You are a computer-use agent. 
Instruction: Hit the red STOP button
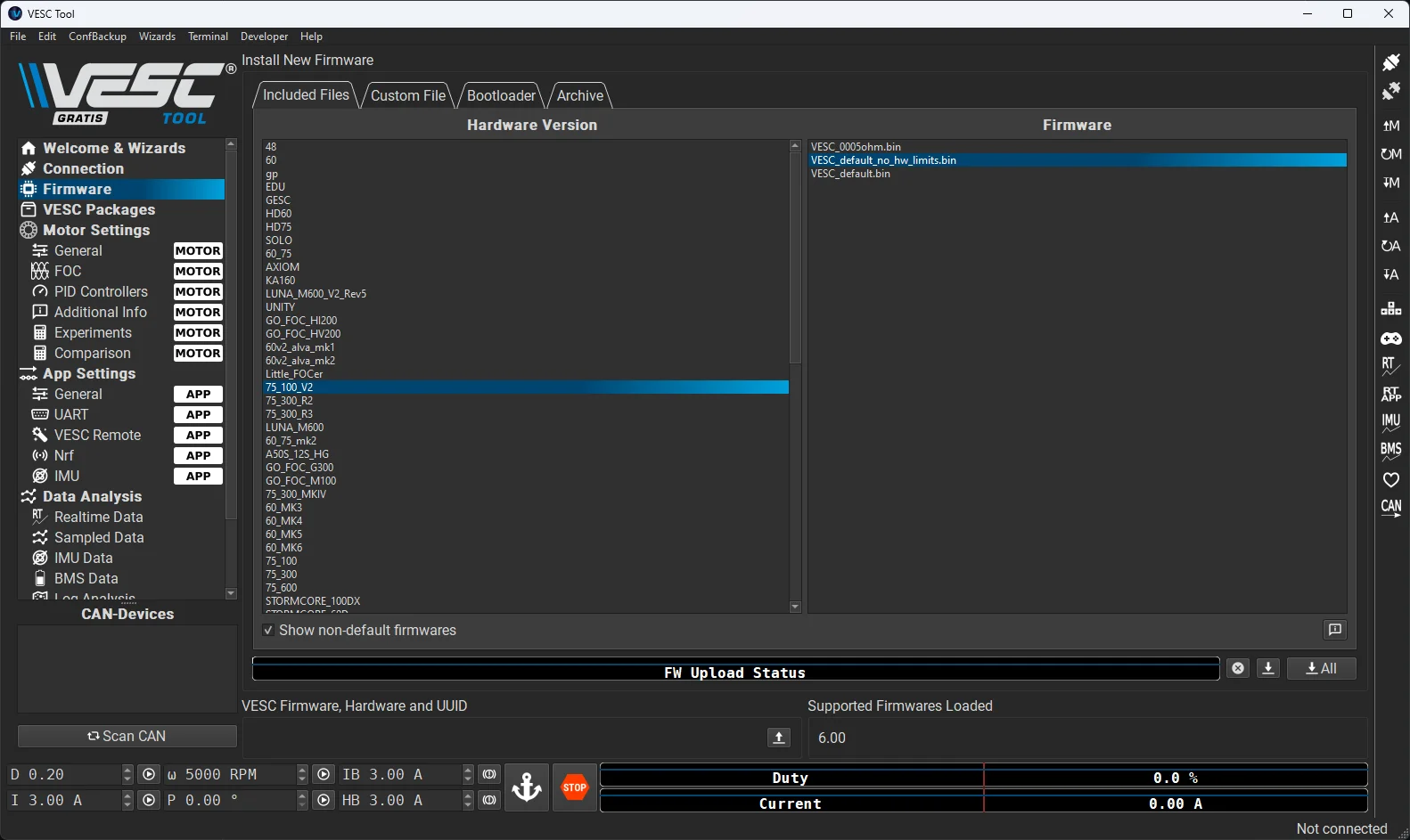click(x=575, y=787)
